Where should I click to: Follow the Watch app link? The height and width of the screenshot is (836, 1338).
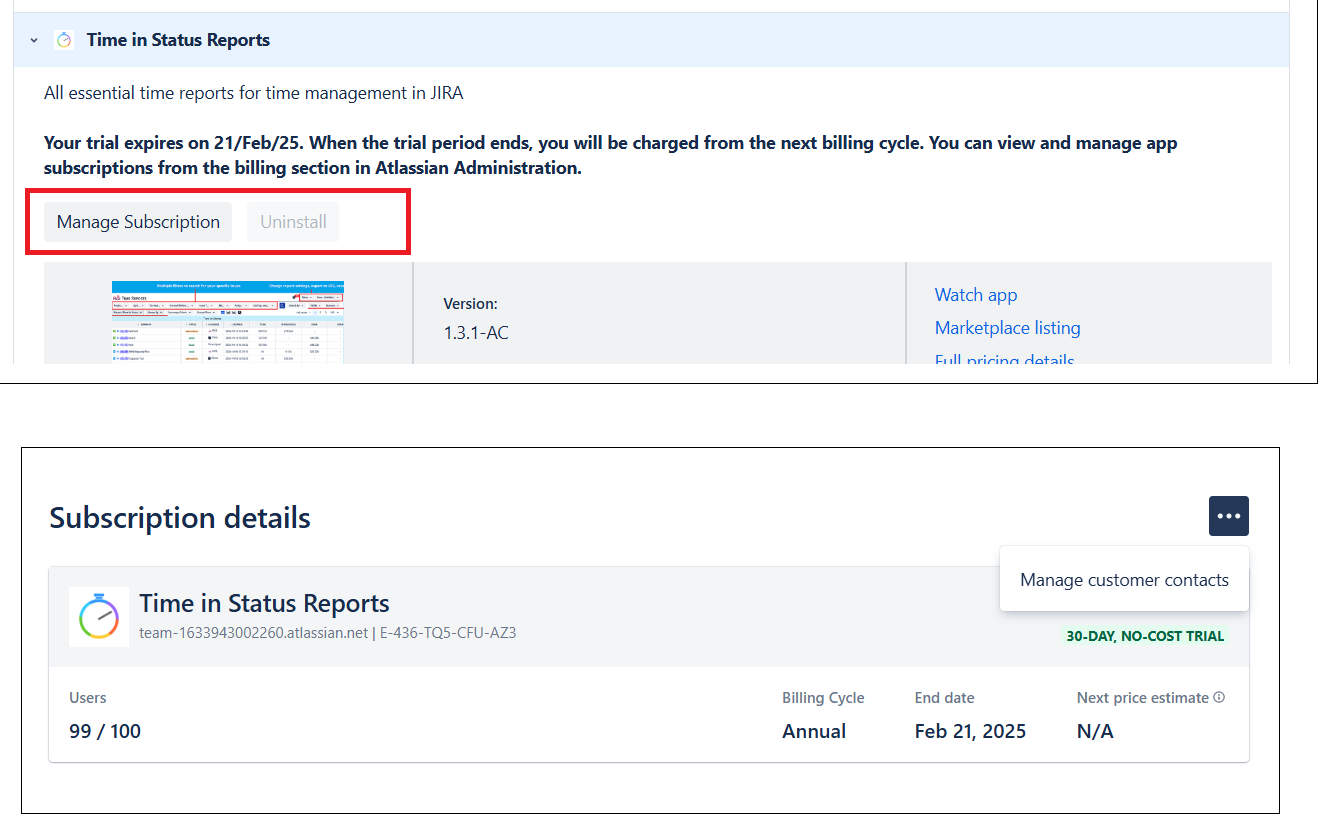(x=976, y=295)
